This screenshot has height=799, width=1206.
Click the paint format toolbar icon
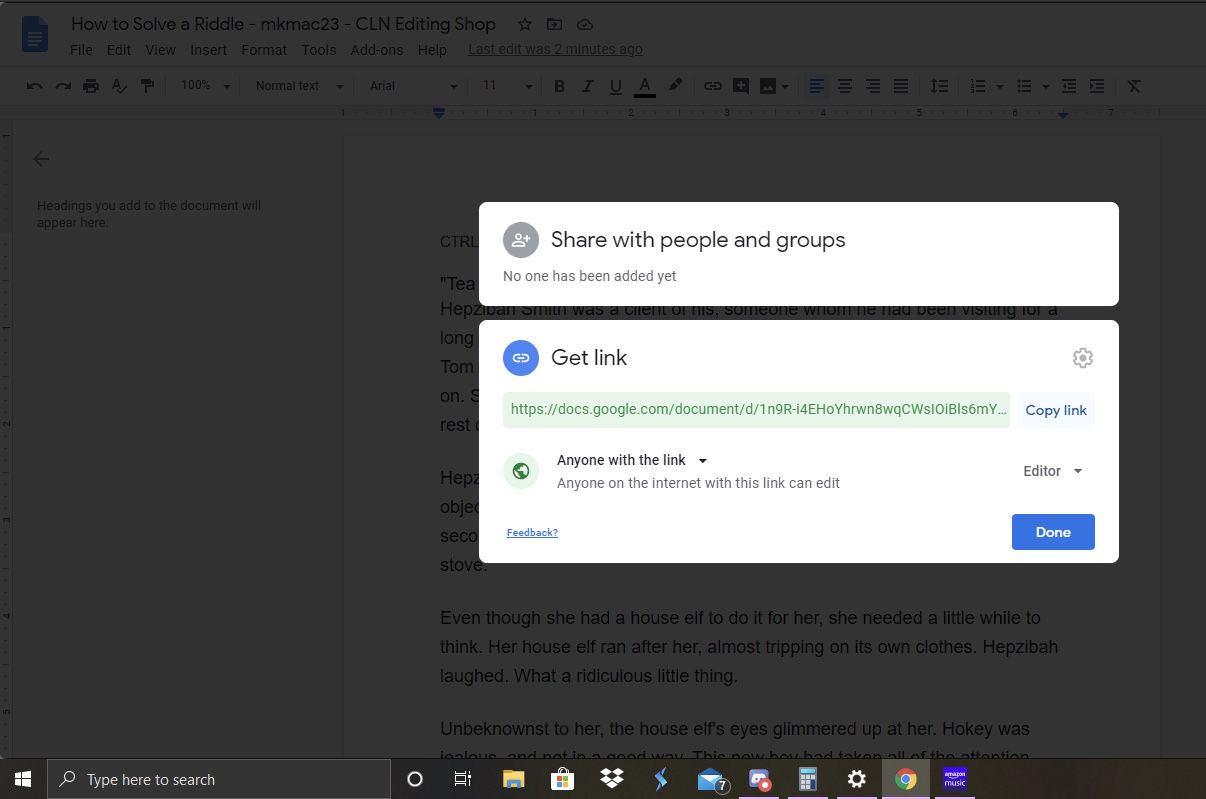coord(147,86)
